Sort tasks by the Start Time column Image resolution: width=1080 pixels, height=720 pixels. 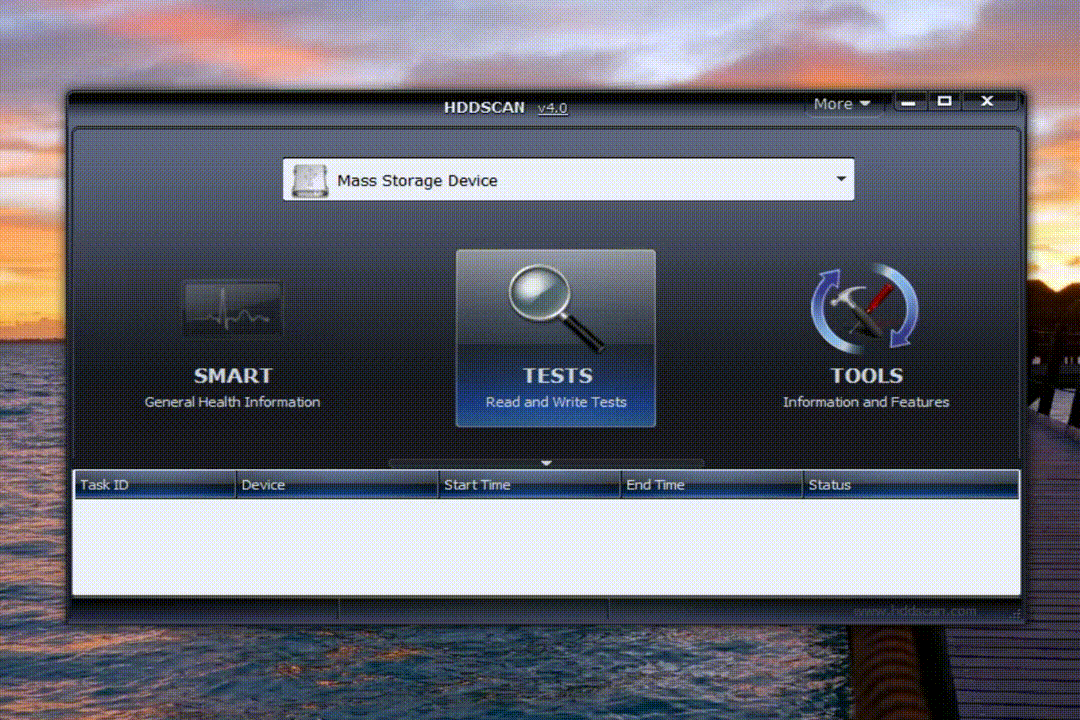(x=529, y=484)
